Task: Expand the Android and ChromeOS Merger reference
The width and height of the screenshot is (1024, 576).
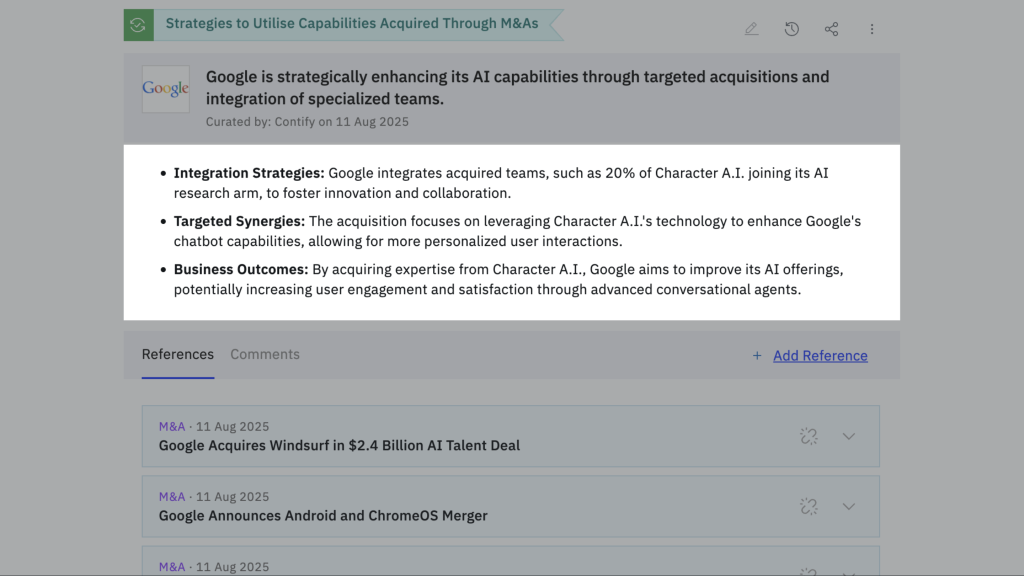Action: pos(849,506)
